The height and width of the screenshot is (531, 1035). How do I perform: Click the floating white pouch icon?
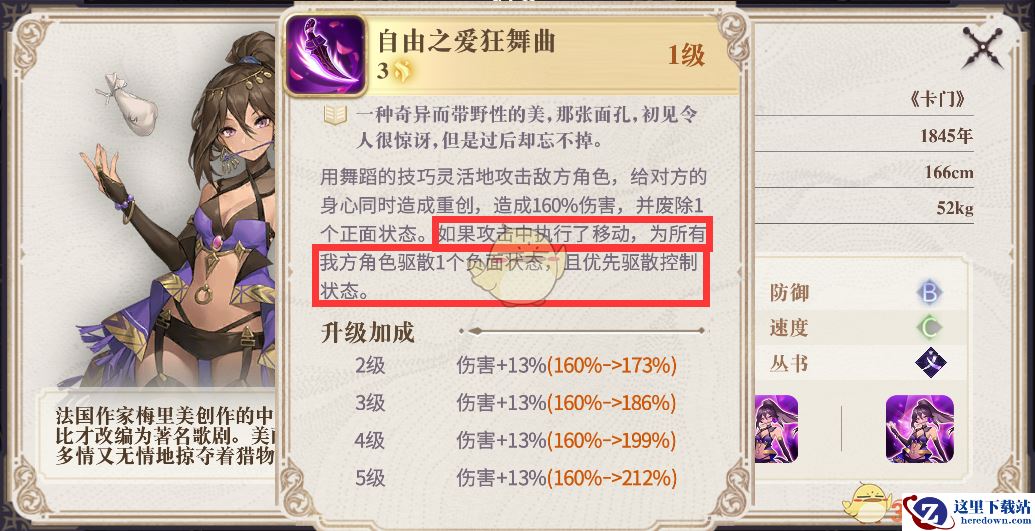click(x=129, y=110)
